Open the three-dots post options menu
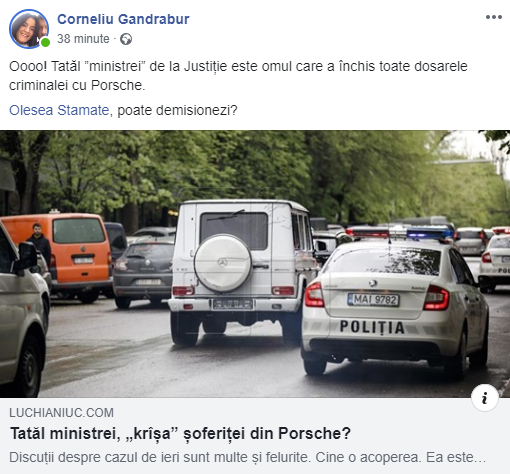 pos(494,17)
